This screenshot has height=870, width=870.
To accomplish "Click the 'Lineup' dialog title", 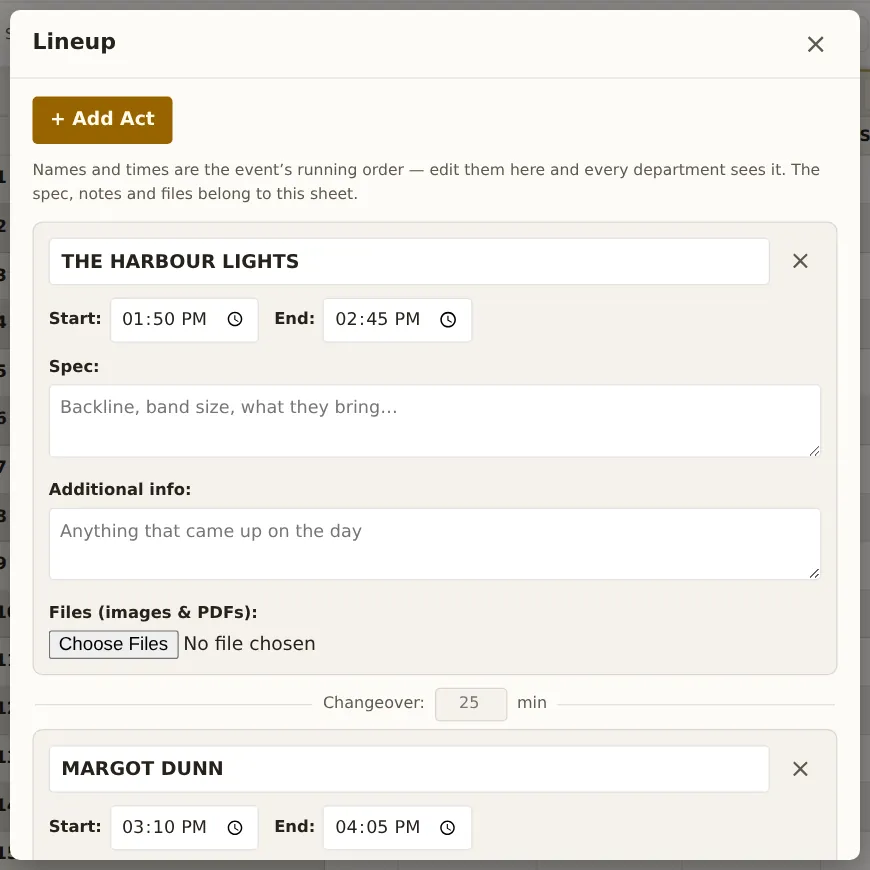I will coord(74,42).
